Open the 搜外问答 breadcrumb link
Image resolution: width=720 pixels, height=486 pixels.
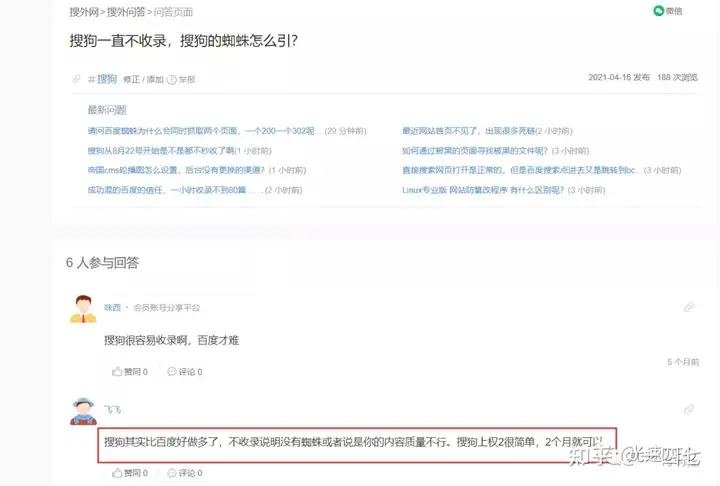[126, 12]
